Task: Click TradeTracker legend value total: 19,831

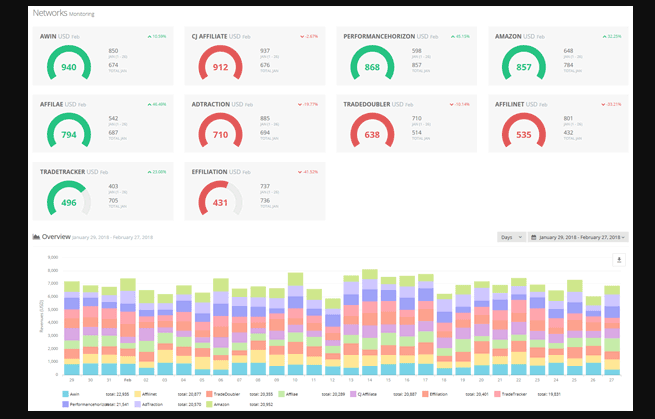Action: tap(549, 394)
